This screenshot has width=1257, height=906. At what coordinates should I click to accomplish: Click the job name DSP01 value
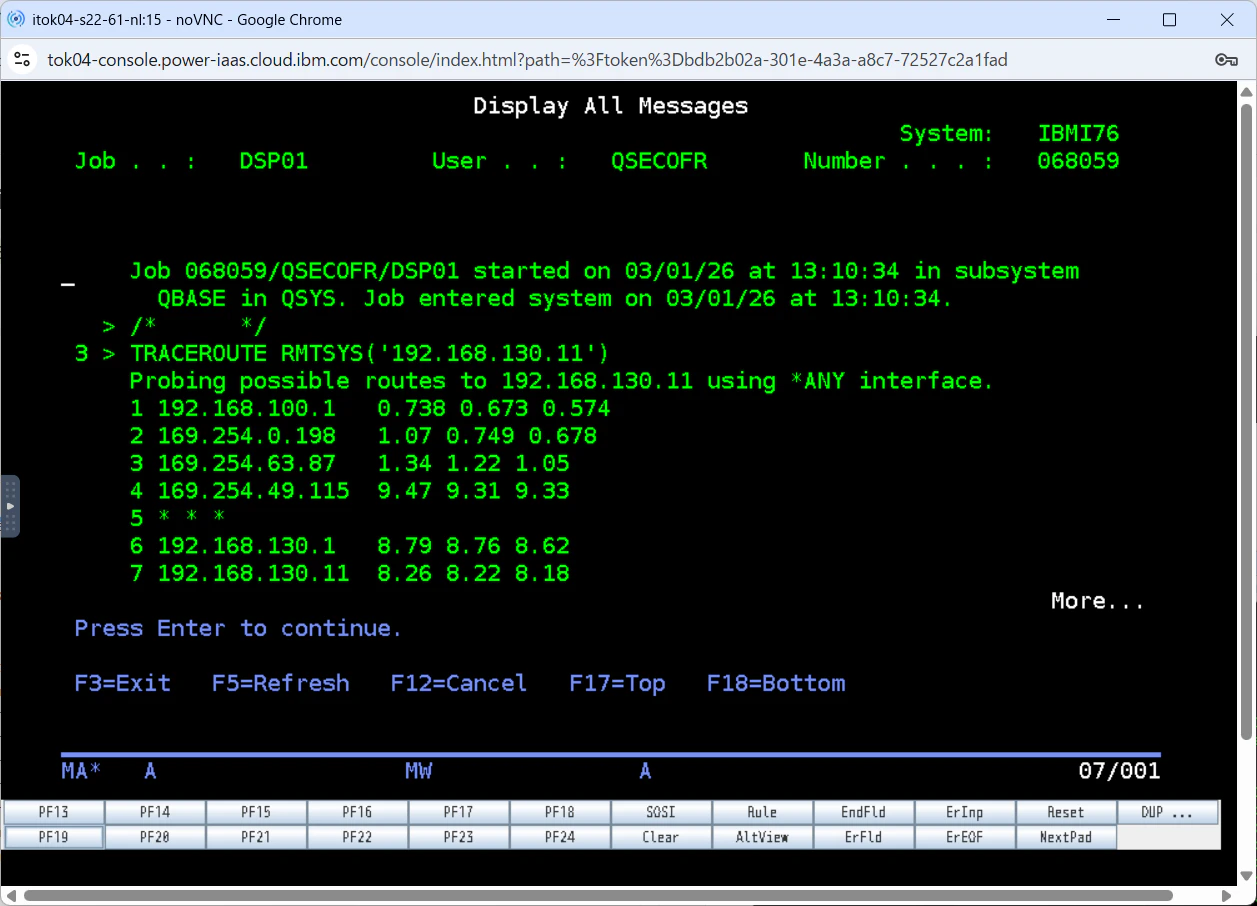click(x=273, y=161)
